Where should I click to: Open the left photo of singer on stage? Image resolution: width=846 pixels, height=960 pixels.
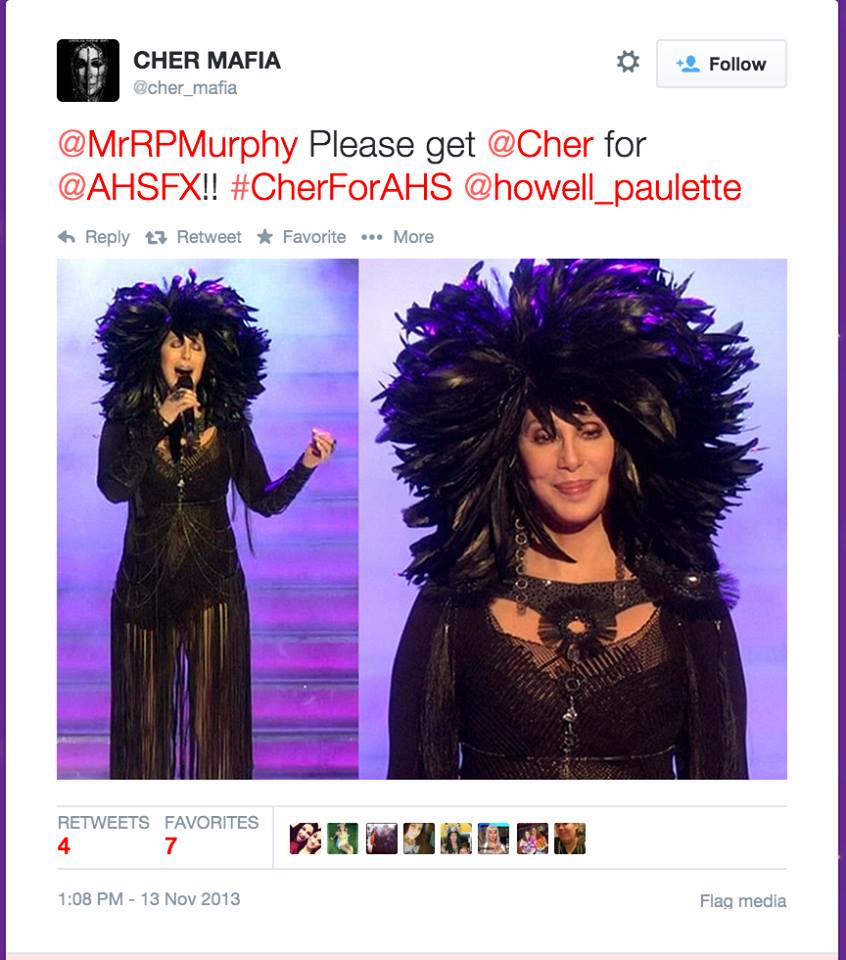208,519
